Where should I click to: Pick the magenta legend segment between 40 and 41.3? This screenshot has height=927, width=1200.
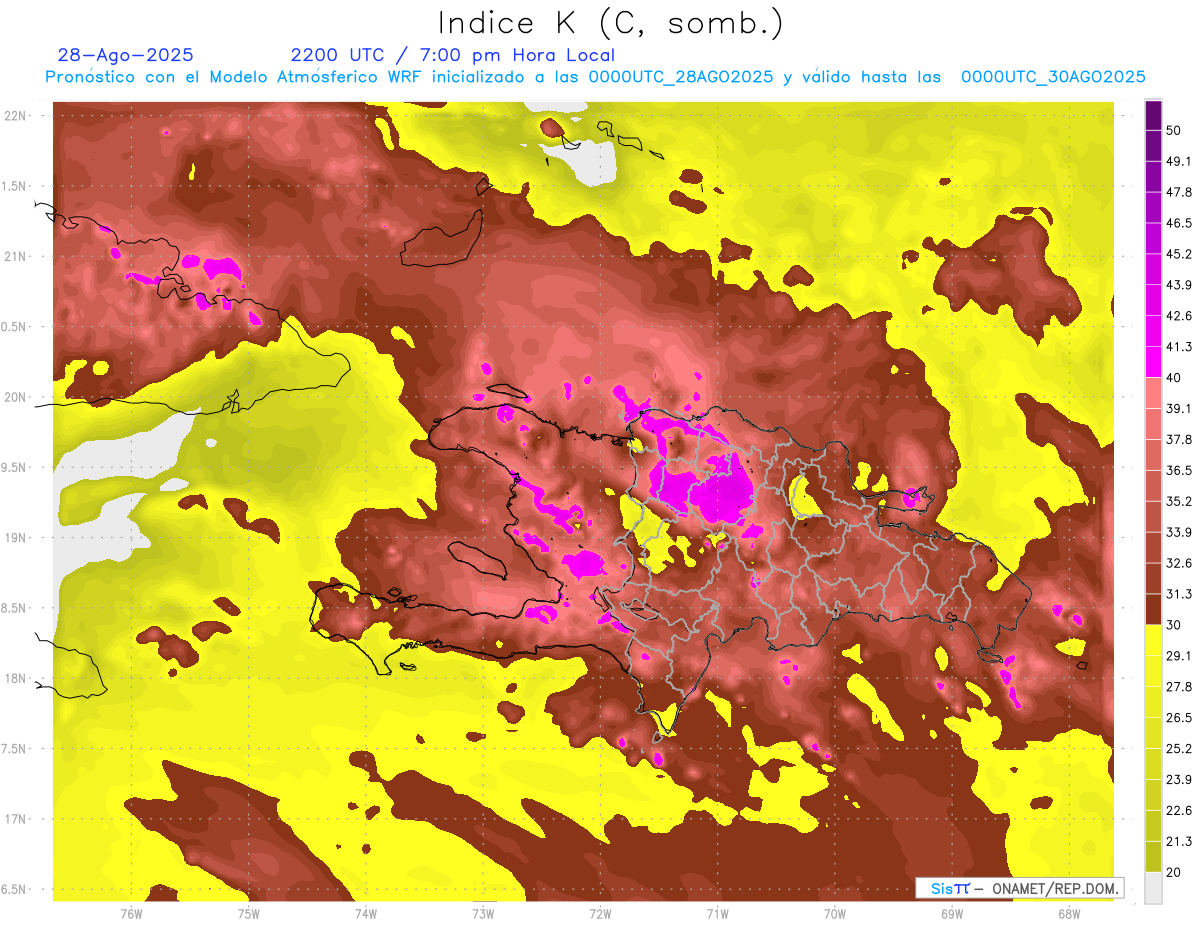click(1153, 362)
